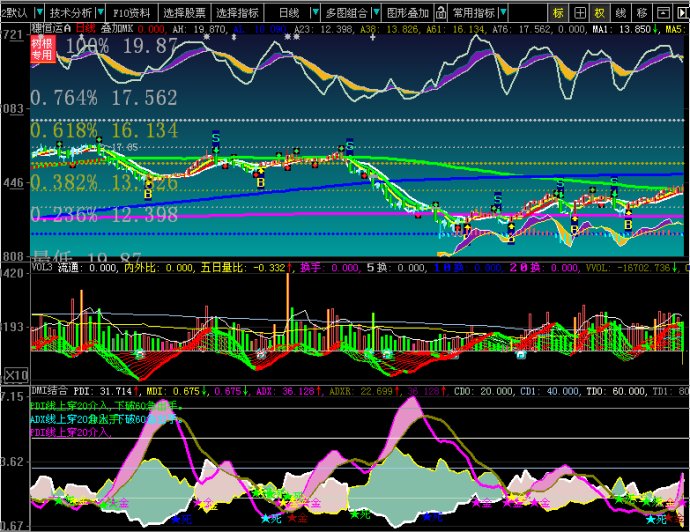Click the 内外比: 0.000 value

pyautogui.click(x=158, y=268)
